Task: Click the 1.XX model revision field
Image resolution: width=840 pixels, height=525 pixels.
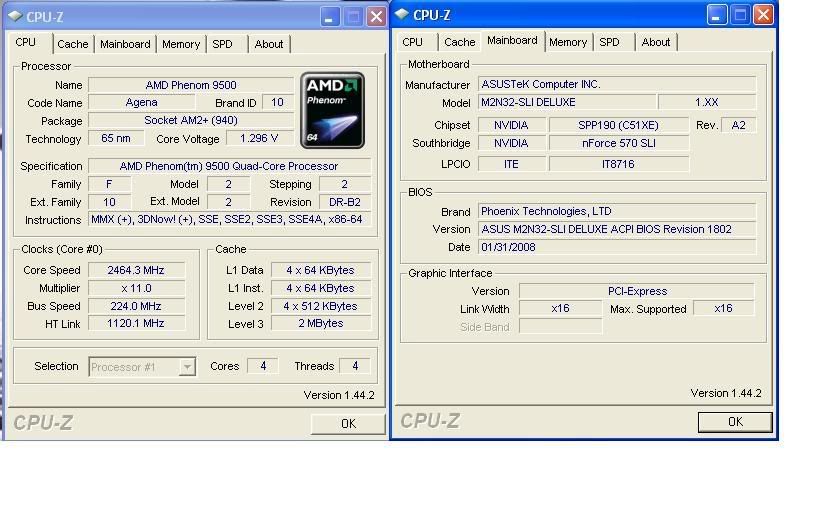Action: click(x=707, y=102)
